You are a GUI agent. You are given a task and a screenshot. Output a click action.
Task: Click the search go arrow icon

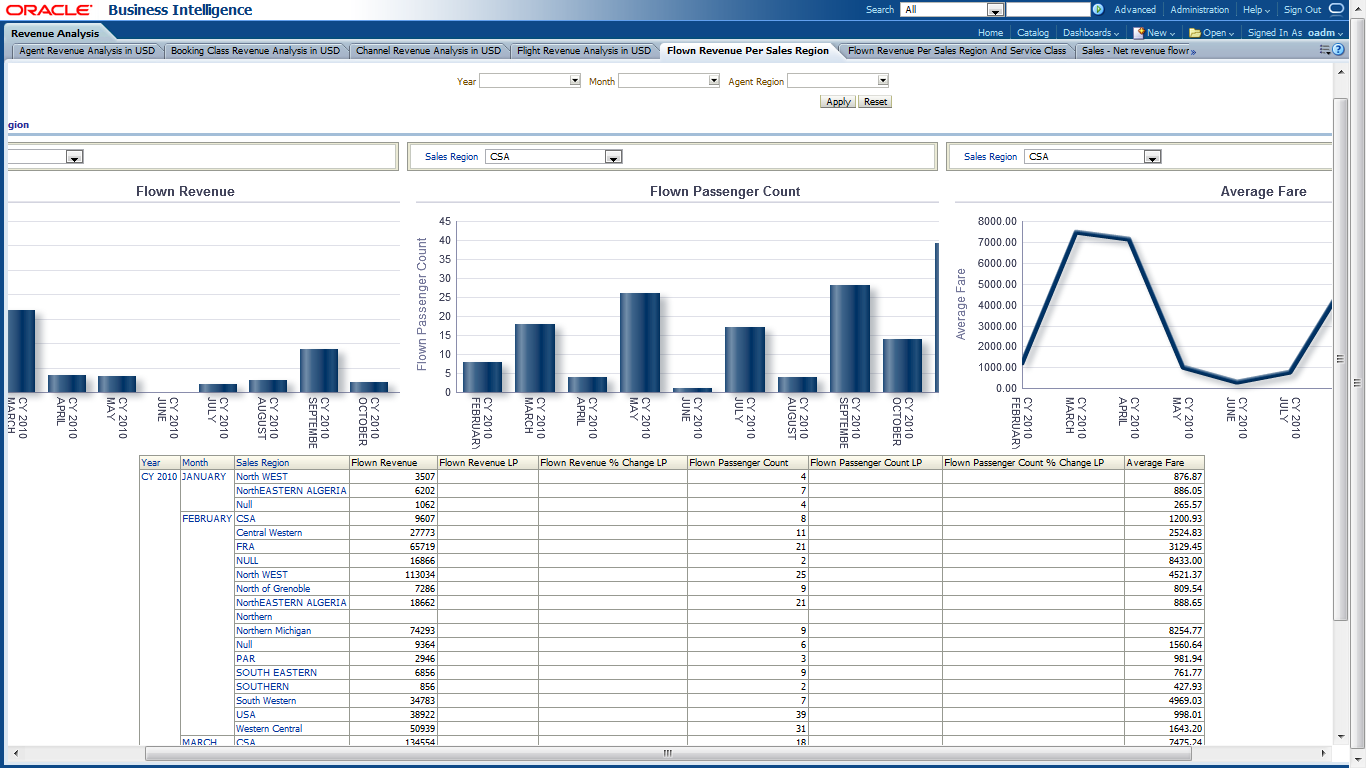coord(1098,10)
